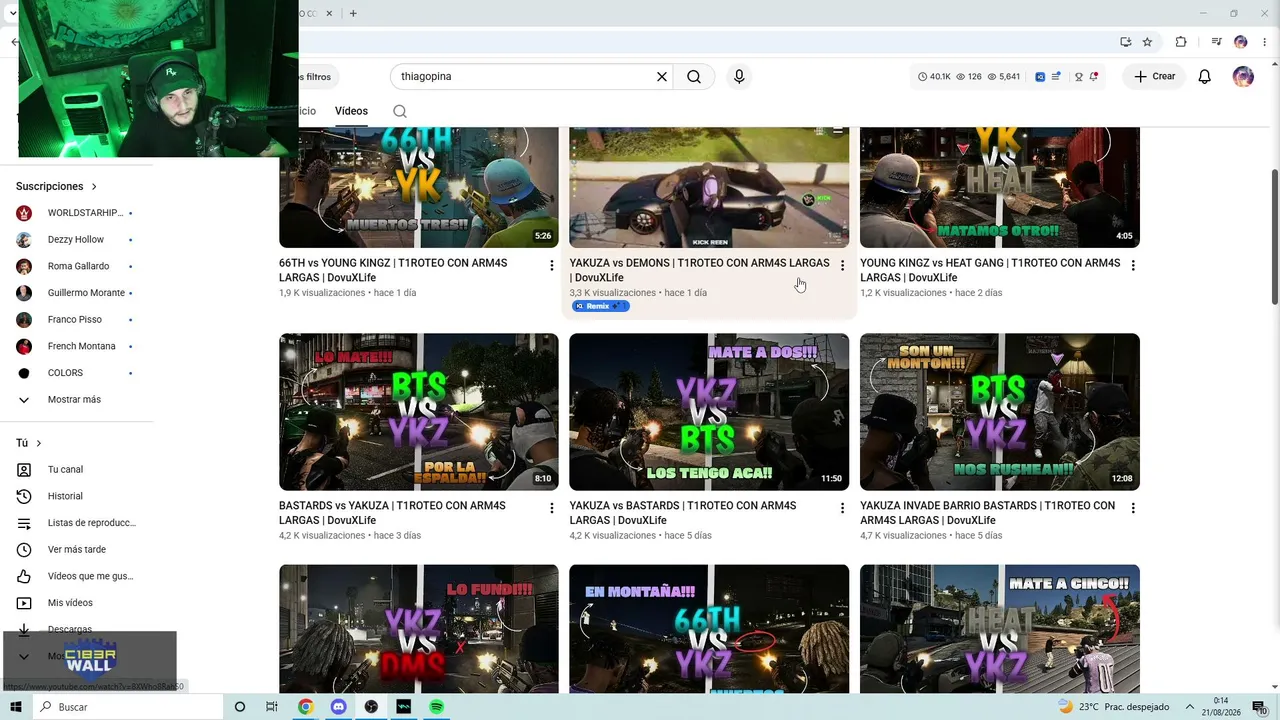1280x720 pixels.
Task: Open options for YAKUZA vs DEMONS video
Action: [842, 265]
